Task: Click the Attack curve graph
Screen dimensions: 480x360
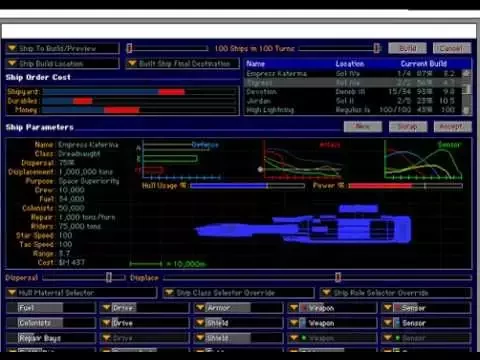Action: tap(302, 160)
